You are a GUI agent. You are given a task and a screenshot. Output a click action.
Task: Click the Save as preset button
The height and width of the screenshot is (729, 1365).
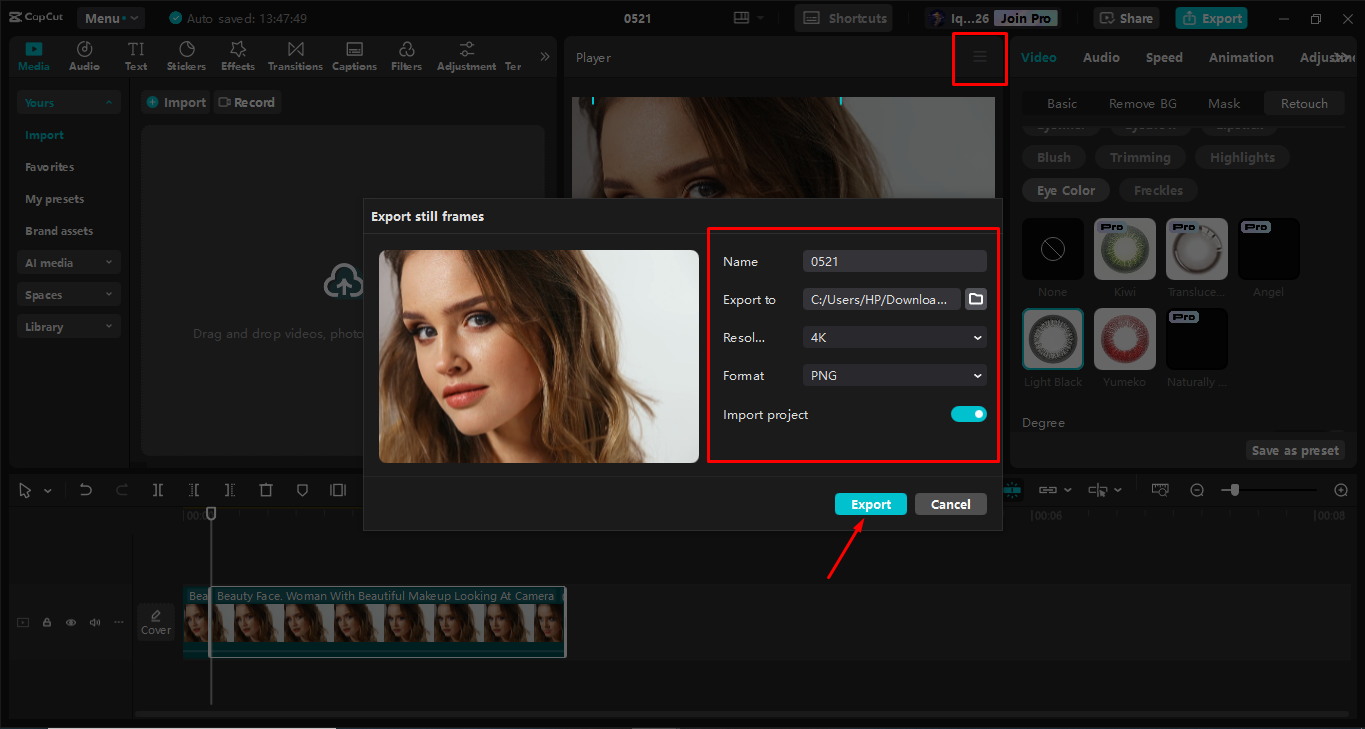pyautogui.click(x=1294, y=450)
